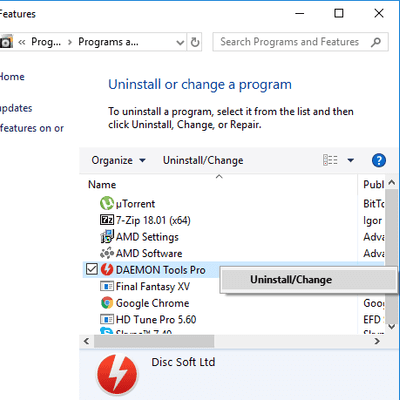Viewport: 400px width, 400px height.
Task: Click the HD Tune Pro 5.60 icon
Action: (x=107, y=319)
